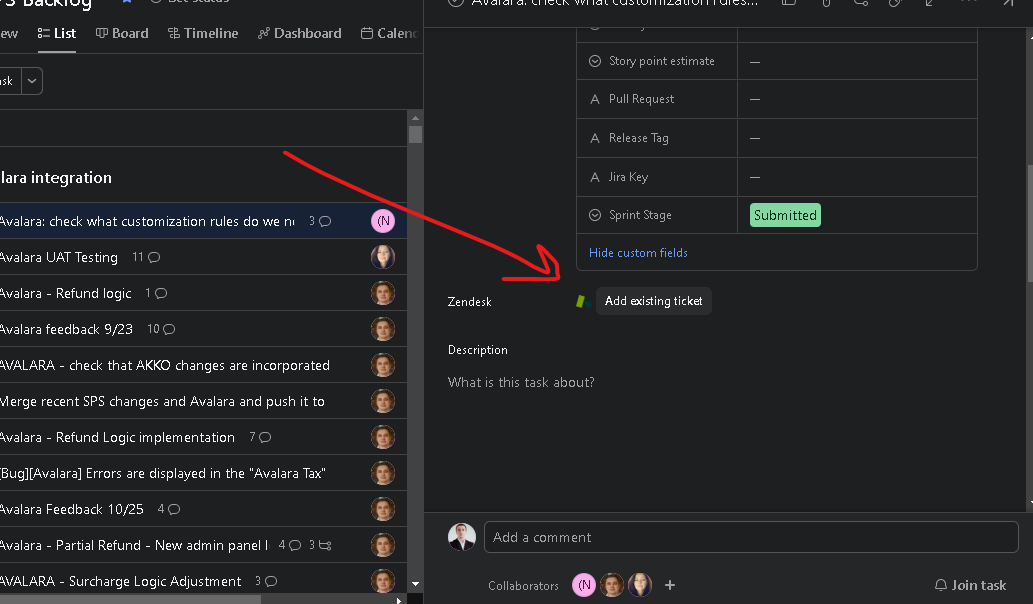1033x604 pixels.
Task: Open 'AVALARA - Surcharge Logic Adjustment' task
Action: 121,581
